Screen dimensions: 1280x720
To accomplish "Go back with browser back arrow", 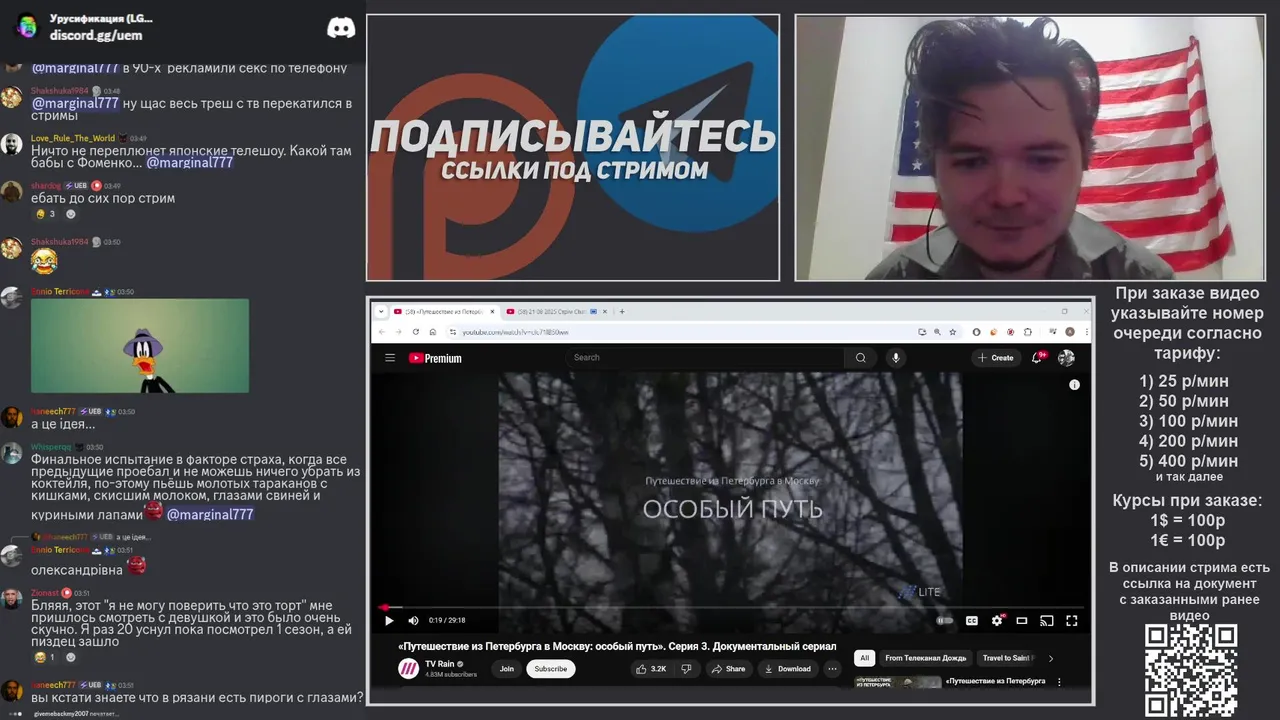I will [x=381, y=331].
